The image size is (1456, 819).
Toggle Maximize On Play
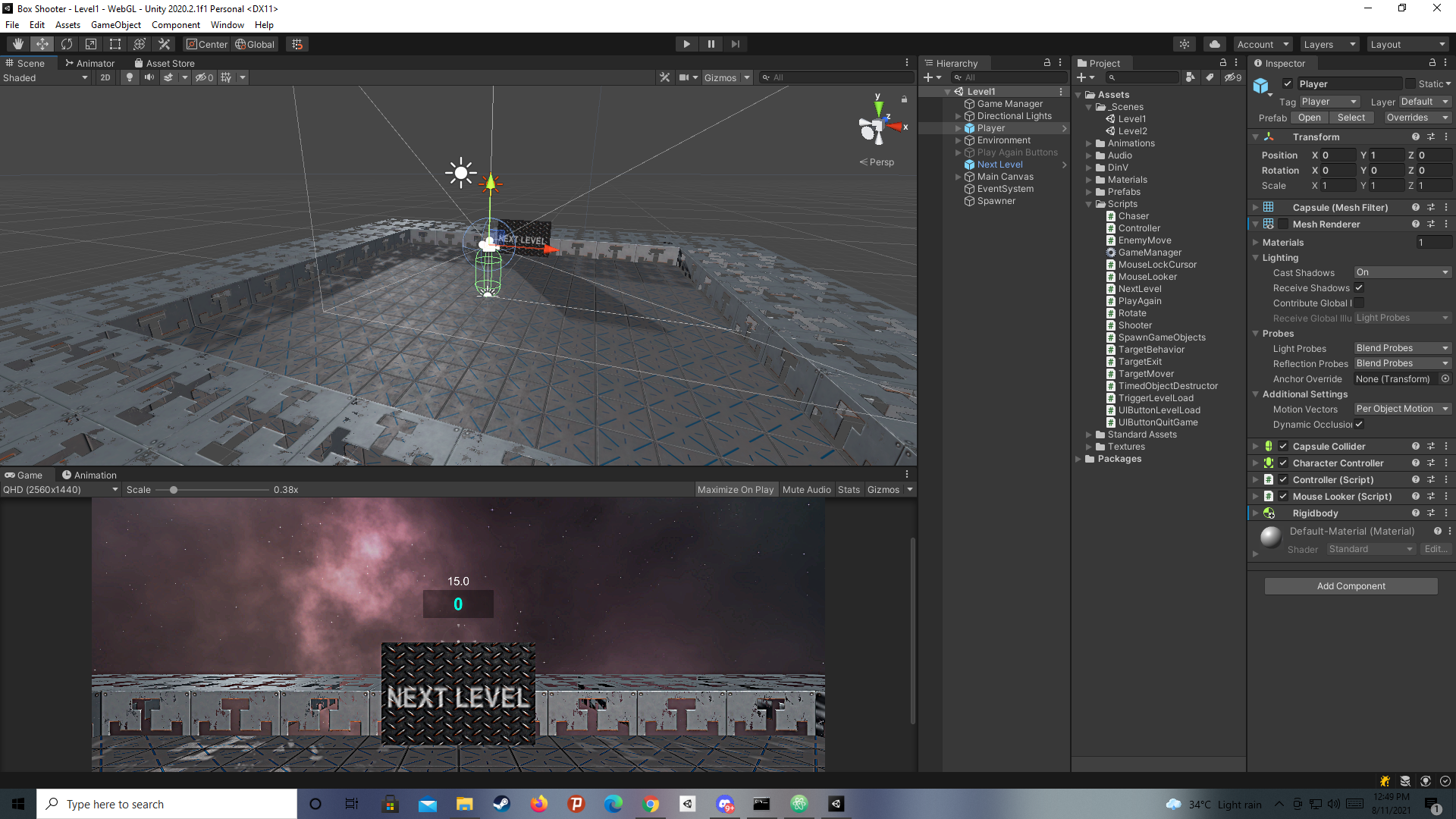(735, 490)
